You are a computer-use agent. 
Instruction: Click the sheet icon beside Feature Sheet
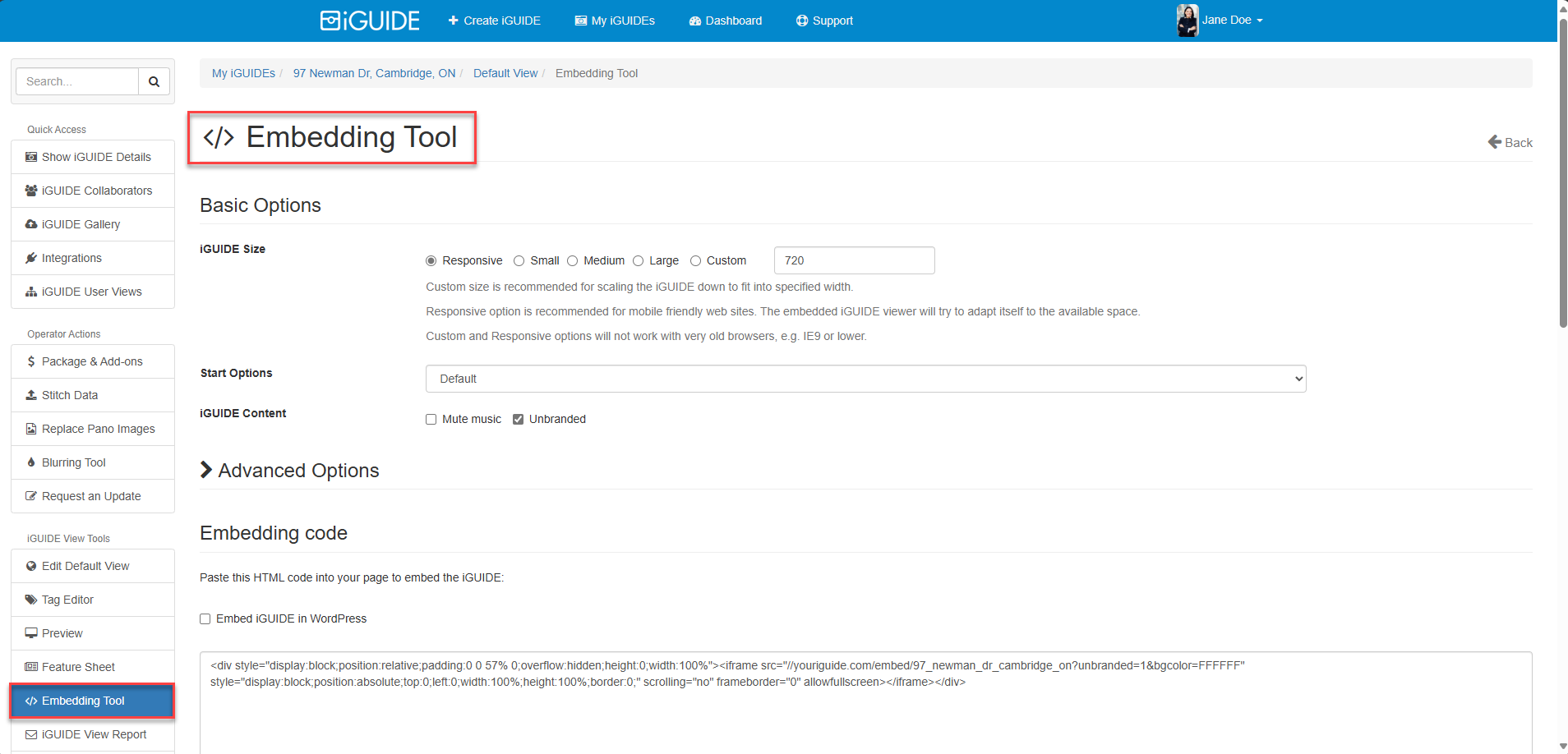[x=31, y=667]
